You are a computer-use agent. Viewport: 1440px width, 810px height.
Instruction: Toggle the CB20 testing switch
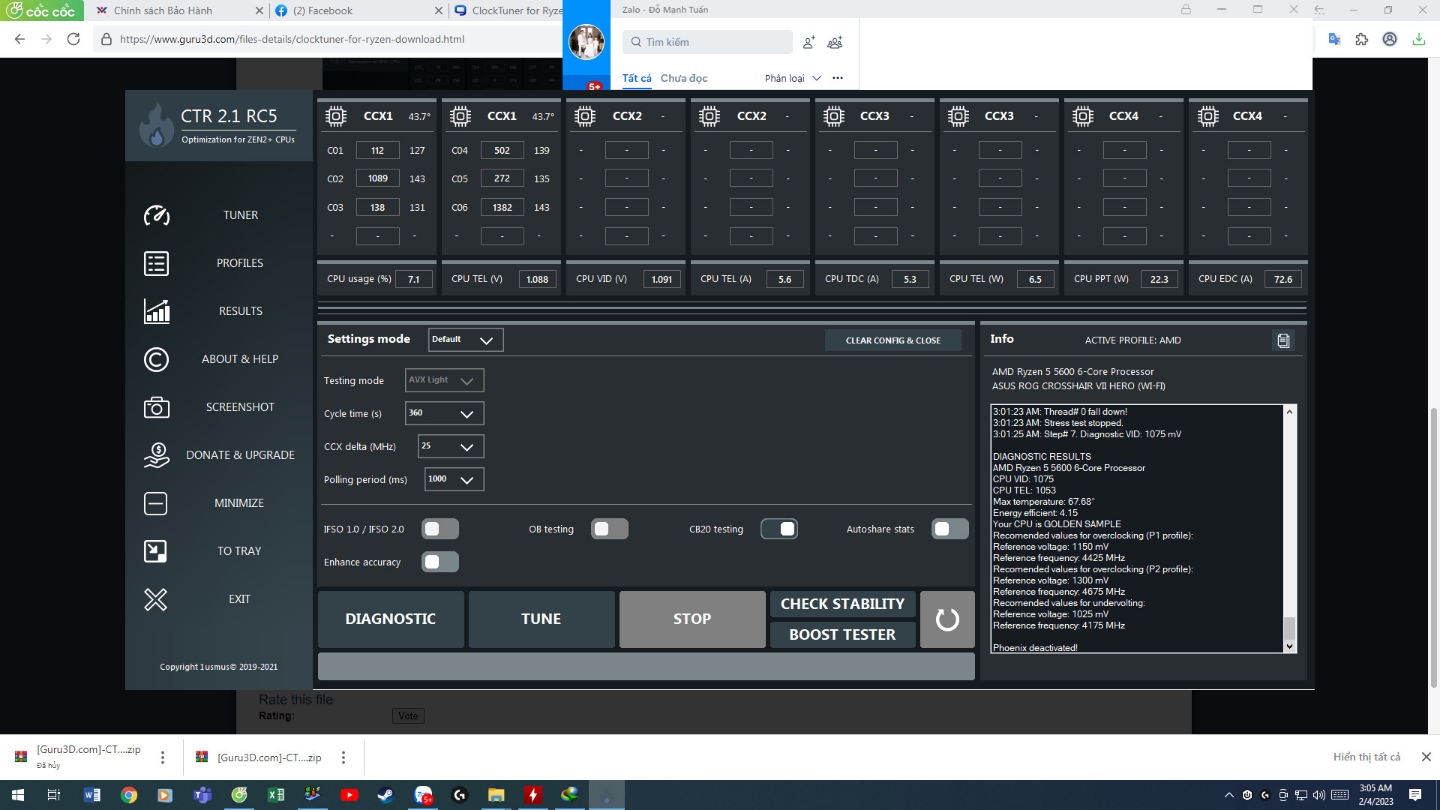[779, 529]
